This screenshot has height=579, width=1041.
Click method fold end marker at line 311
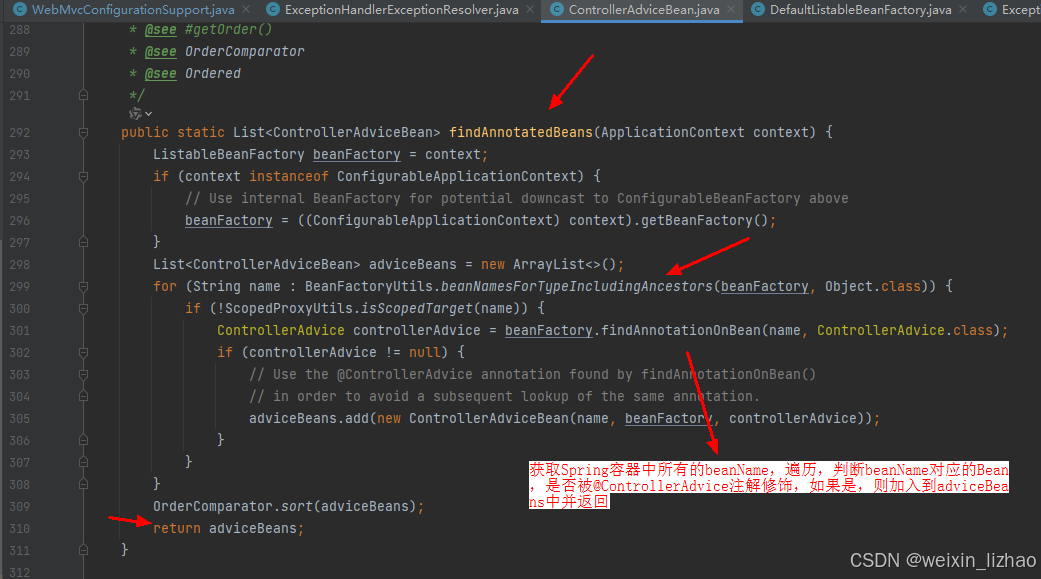[83, 550]
